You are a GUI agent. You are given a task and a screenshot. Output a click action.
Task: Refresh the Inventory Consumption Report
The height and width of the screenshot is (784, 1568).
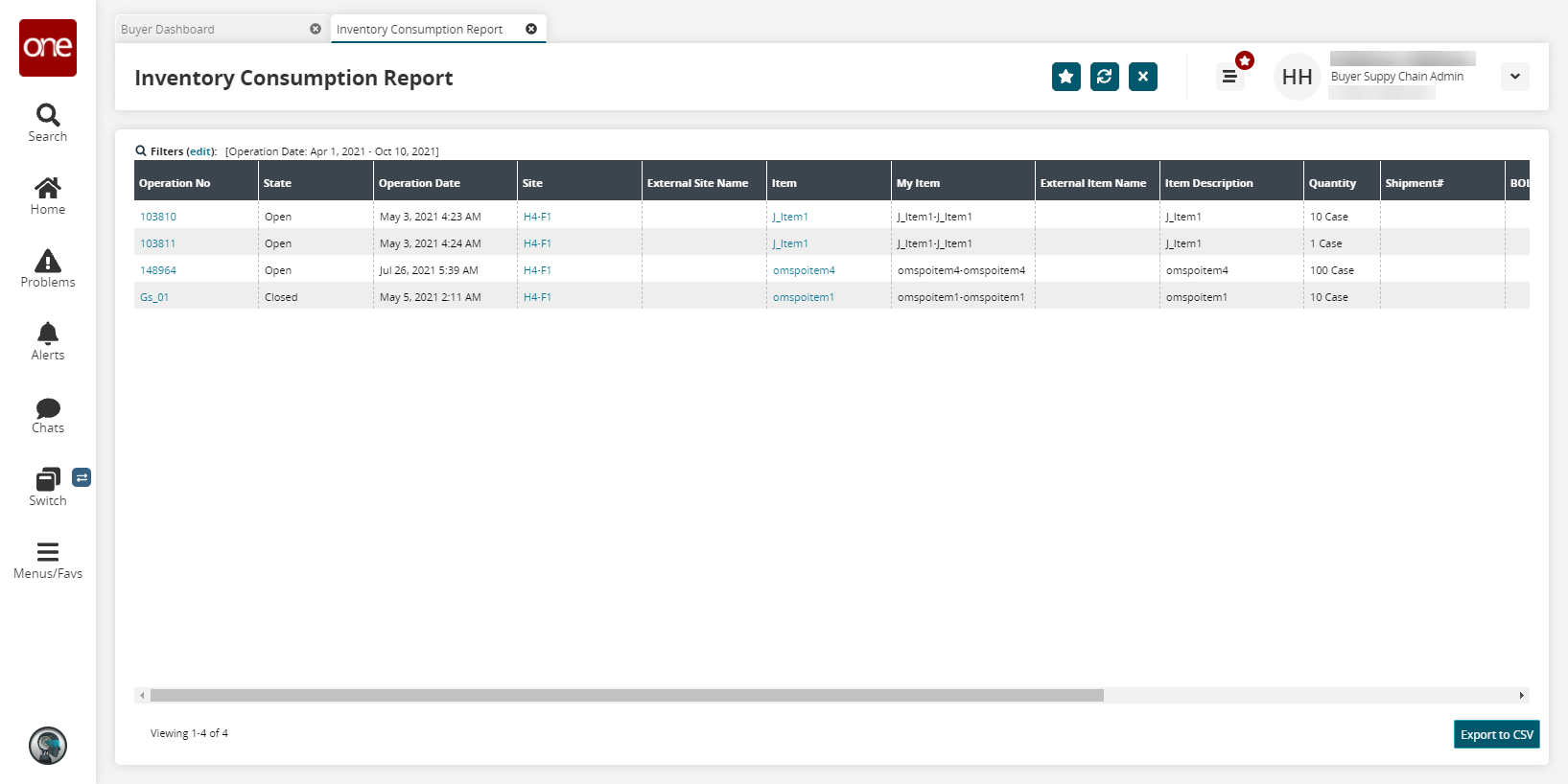pos(1104,77)
